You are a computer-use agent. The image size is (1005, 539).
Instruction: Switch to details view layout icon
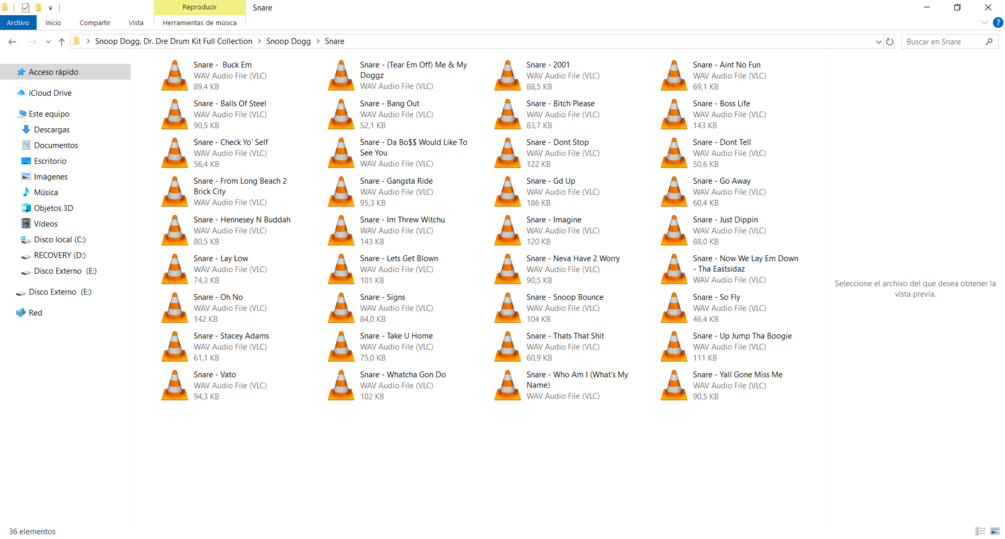point(980,531)
